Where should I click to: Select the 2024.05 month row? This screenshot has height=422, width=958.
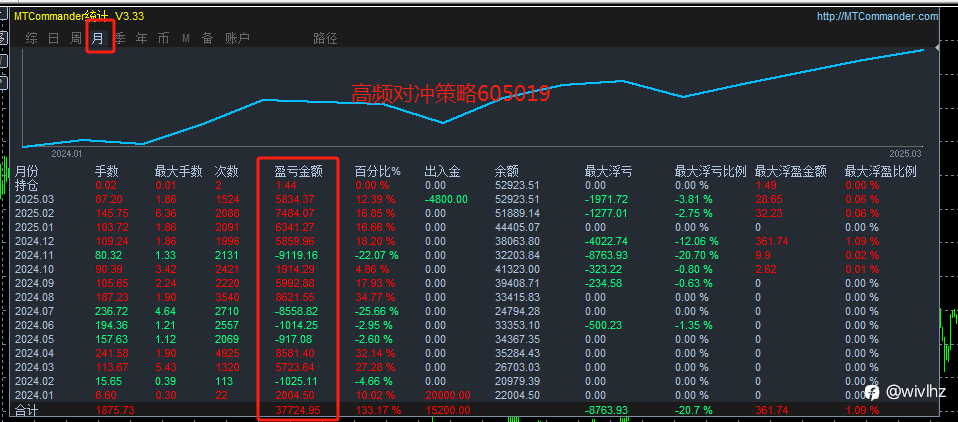(x=32, y=339)
